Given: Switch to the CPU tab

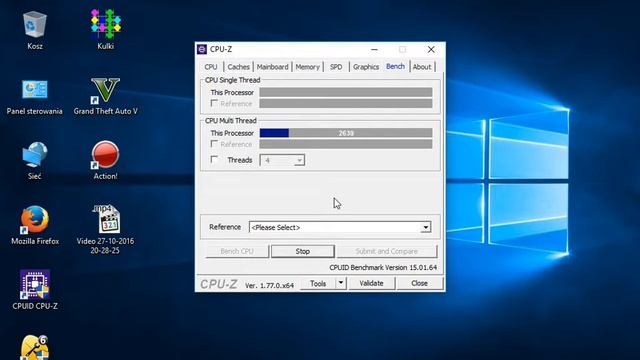Looking at the screenshot, I should (x=211, y=67).
